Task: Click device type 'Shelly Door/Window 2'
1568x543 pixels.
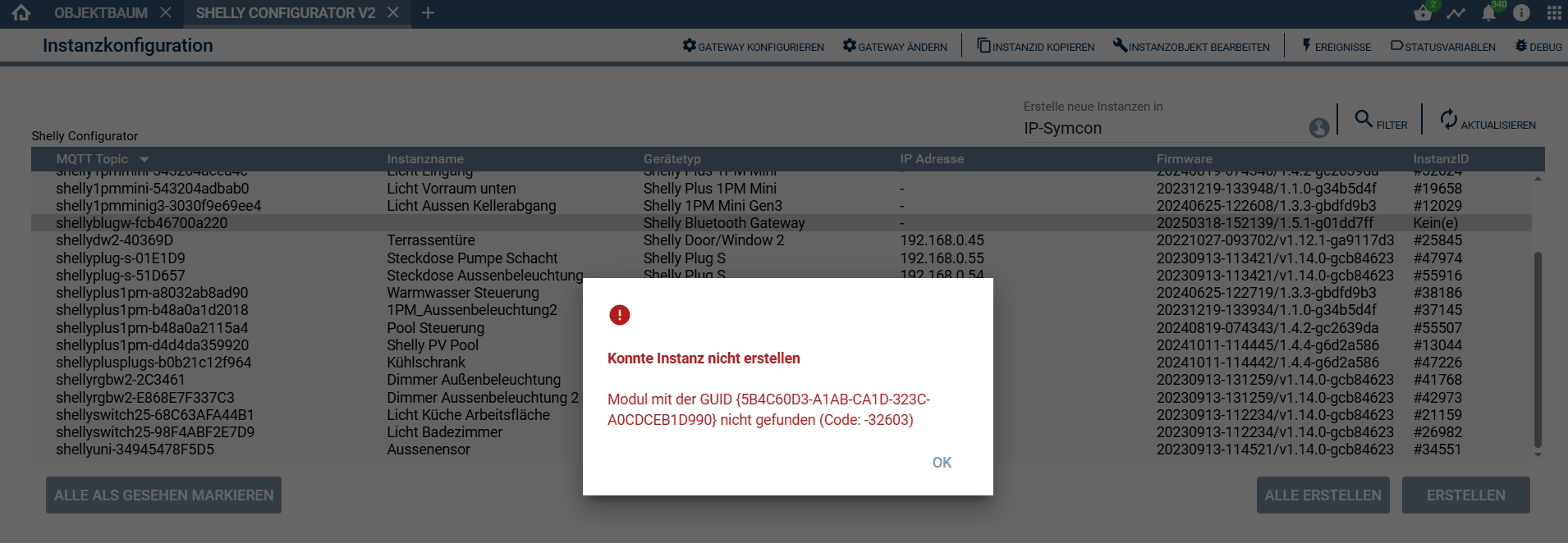Action: (x=714, y=240)
